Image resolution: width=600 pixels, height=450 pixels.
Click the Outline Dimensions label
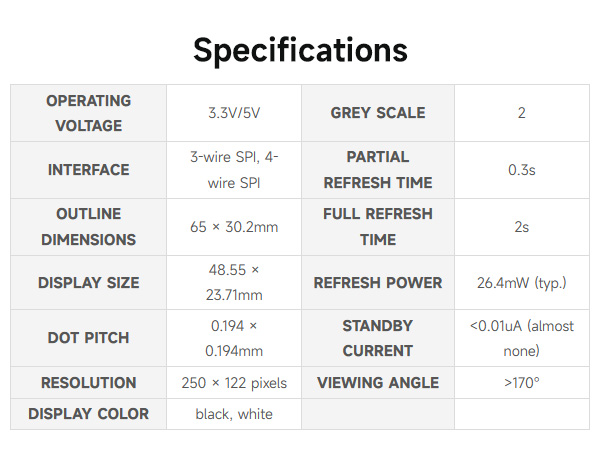pos(89,227)
